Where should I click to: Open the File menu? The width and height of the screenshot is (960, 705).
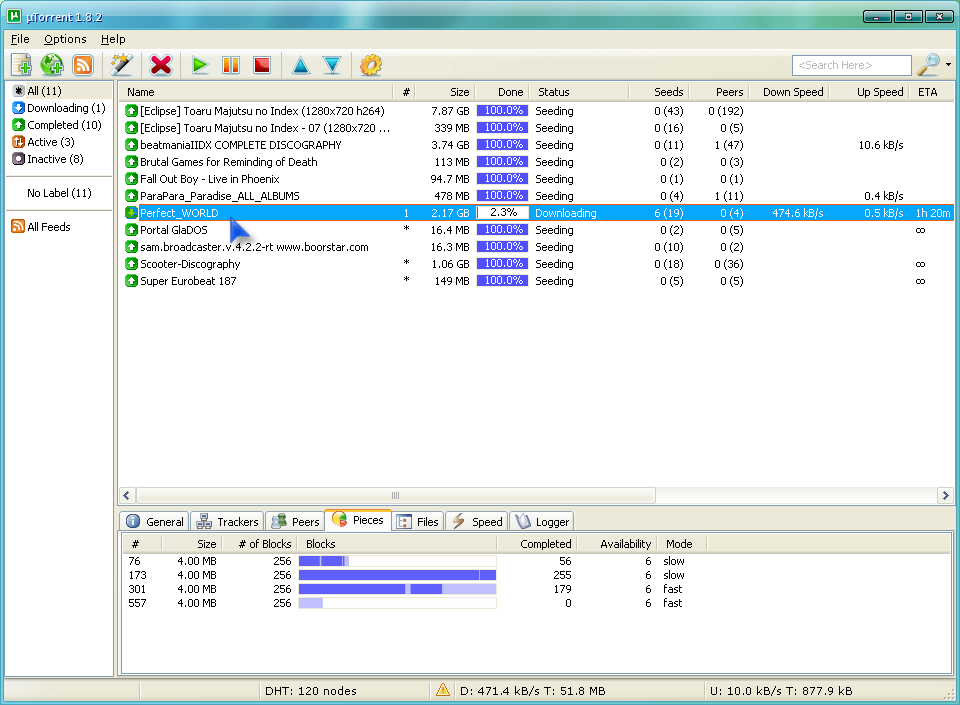(x=20, y=39)
